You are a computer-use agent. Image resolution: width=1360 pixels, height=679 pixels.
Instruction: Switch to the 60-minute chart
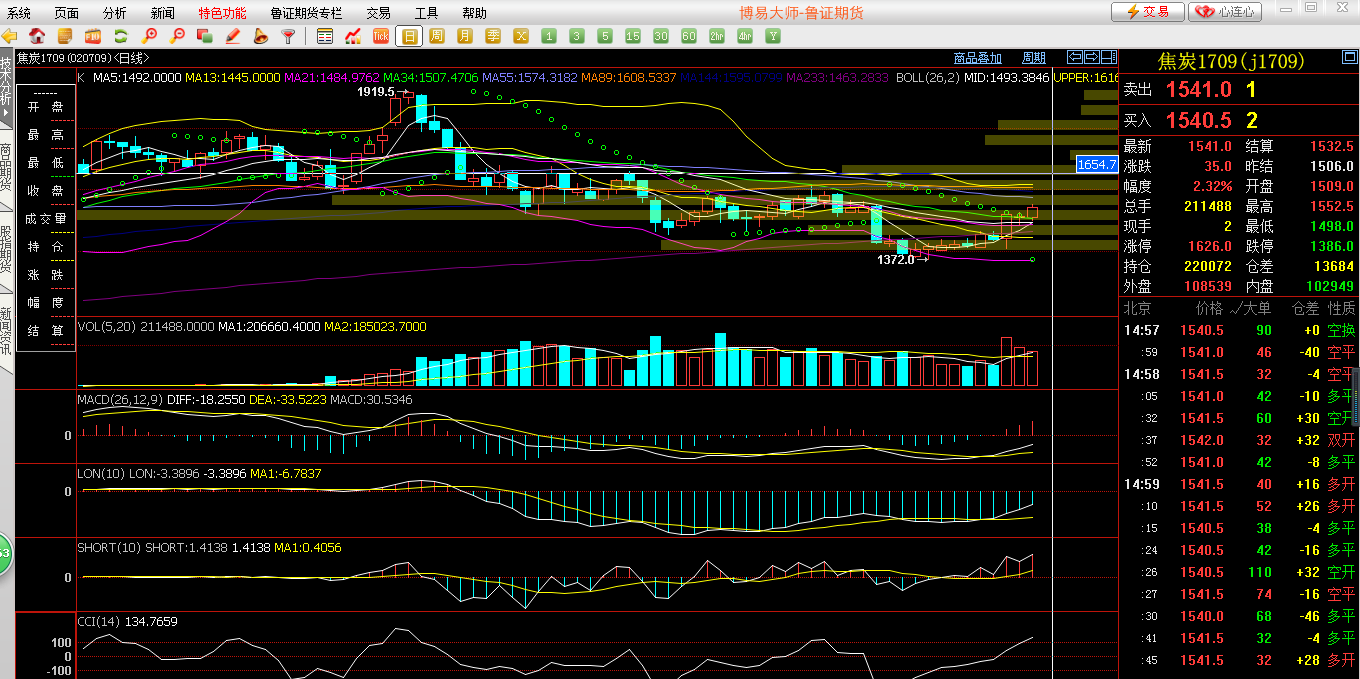pyautogui.click(x=689, y=36)
